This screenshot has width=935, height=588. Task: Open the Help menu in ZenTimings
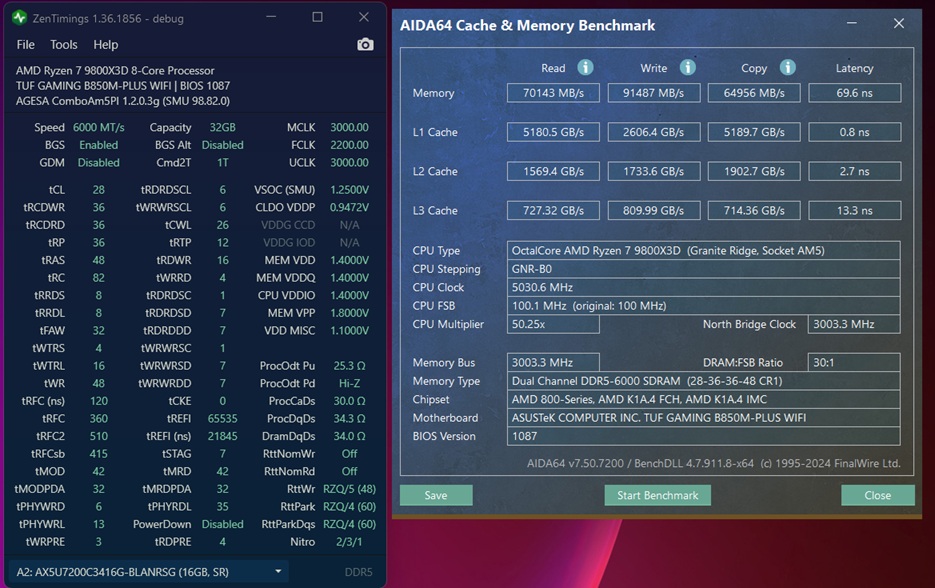106,45
